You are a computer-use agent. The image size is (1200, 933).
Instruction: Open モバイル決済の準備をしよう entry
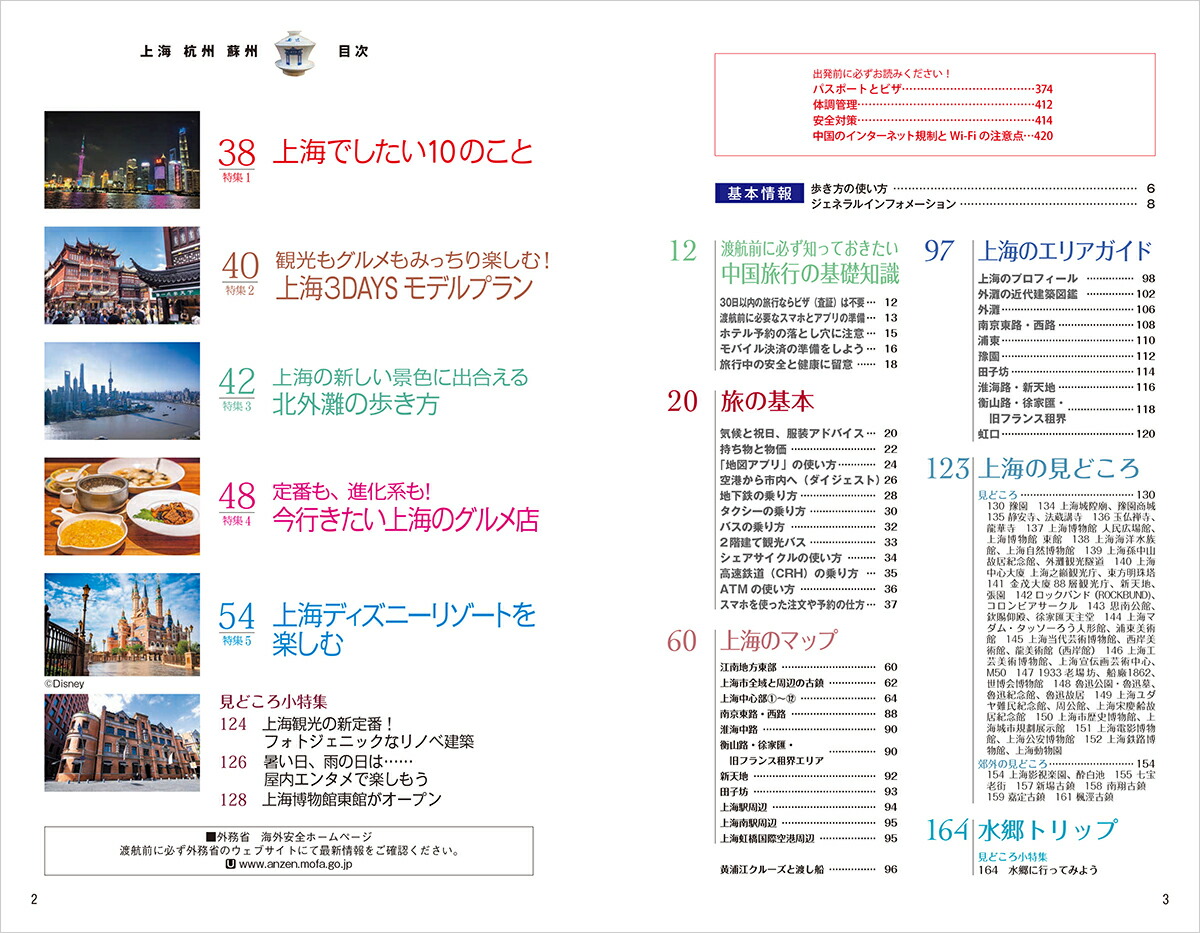(x=808, y=349)
